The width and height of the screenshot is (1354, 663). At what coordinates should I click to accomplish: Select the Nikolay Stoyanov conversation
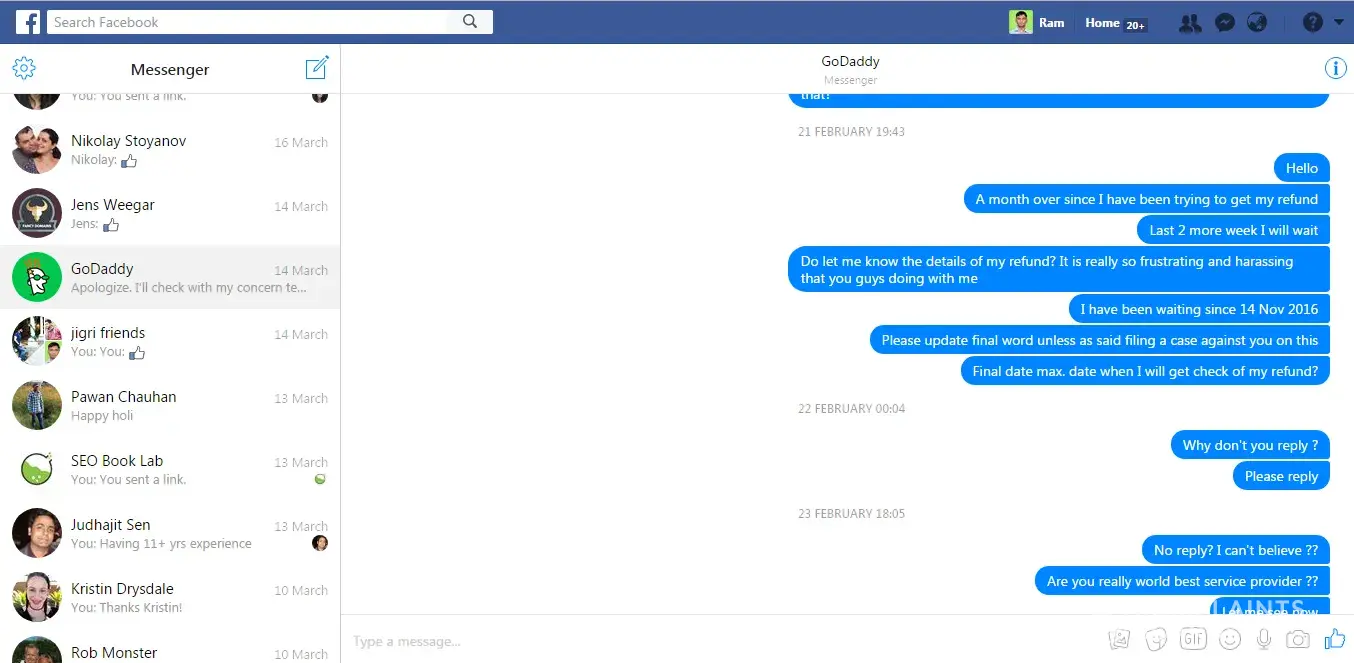[170, 150]
